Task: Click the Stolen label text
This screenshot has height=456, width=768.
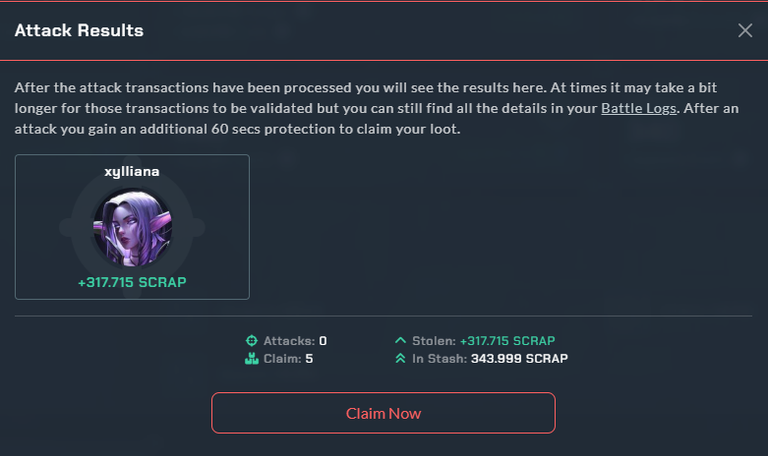Action: click(x=434, y=341)
